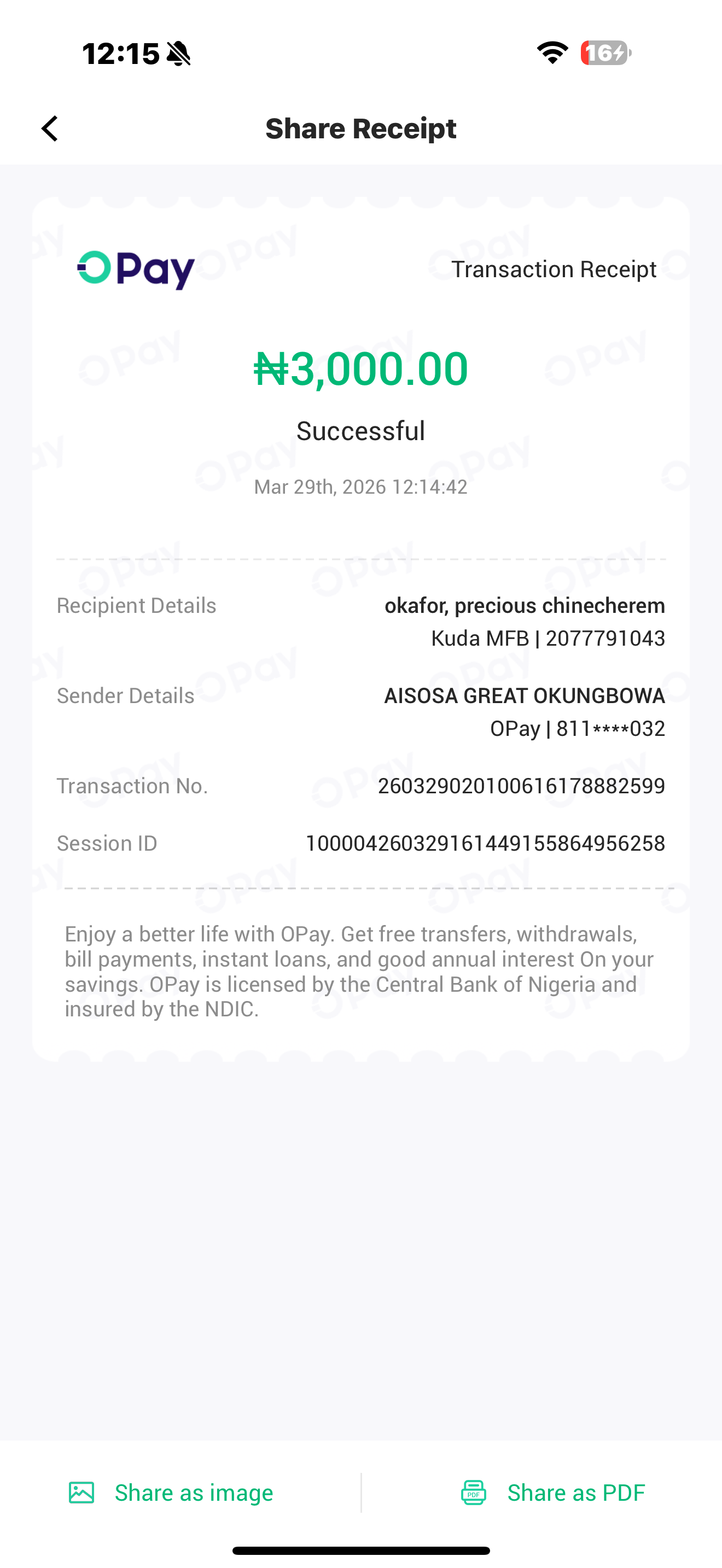This screenshot has width=722, height=1568.
Task: Tap the back arrow icon
Action: pyautogui.click(x=50, y=128)
